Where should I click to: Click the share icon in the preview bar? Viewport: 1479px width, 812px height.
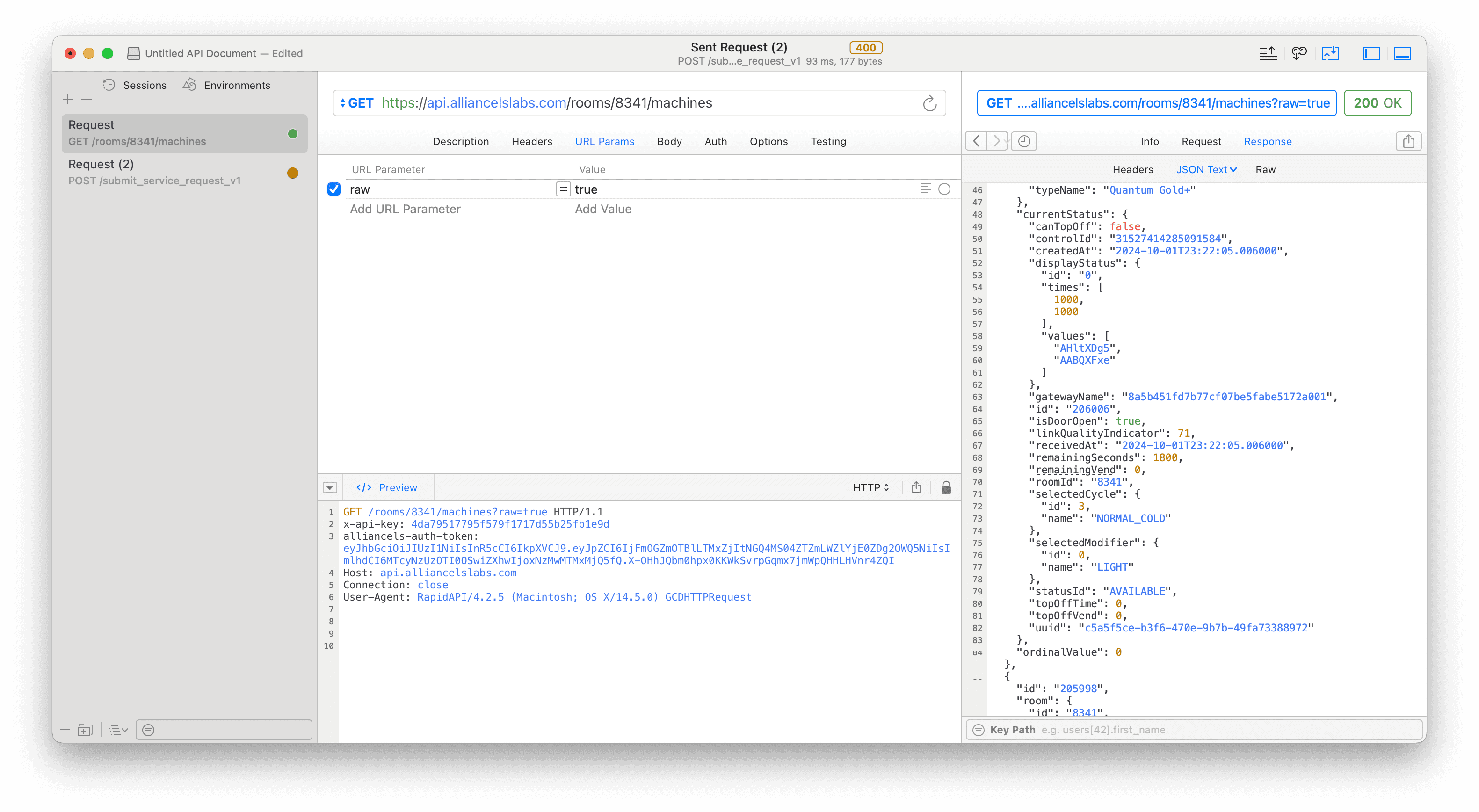916,487
